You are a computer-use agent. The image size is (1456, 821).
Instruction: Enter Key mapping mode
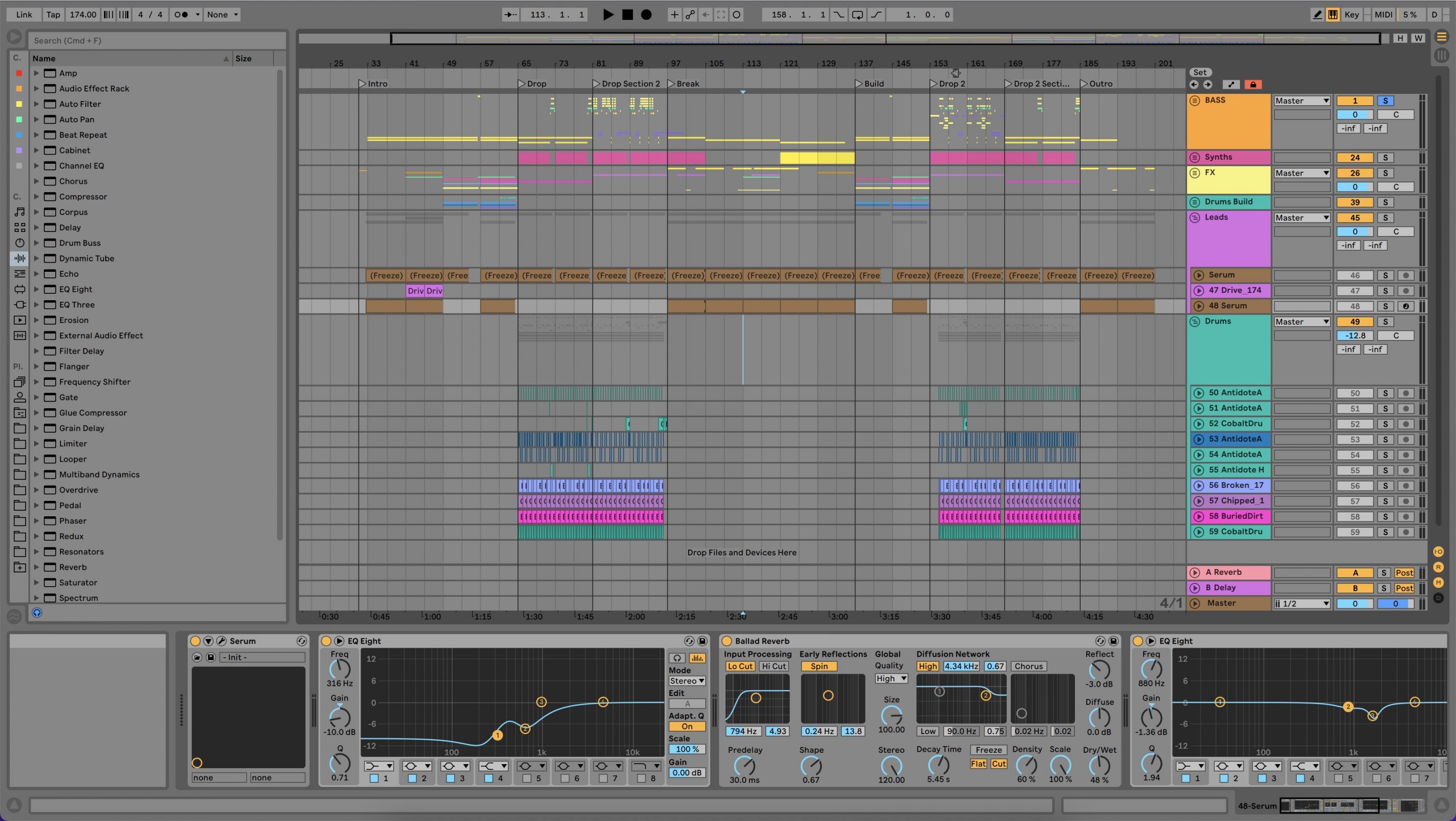tap(1352, 14)
